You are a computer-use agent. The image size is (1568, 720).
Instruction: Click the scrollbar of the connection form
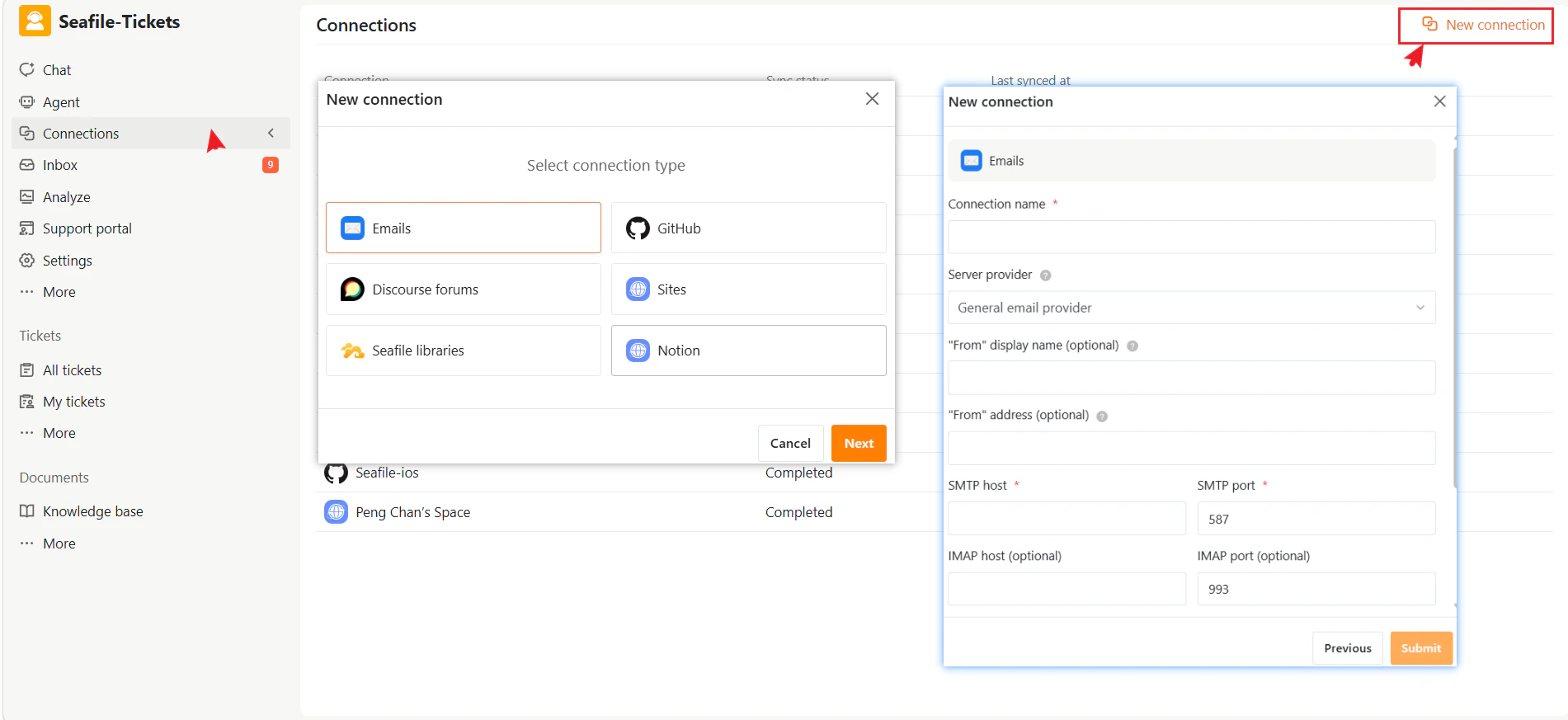(1454, 318)
